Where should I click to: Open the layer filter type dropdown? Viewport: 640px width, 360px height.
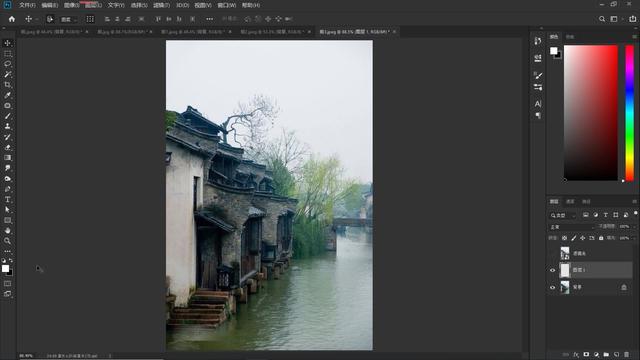(563, 215)
